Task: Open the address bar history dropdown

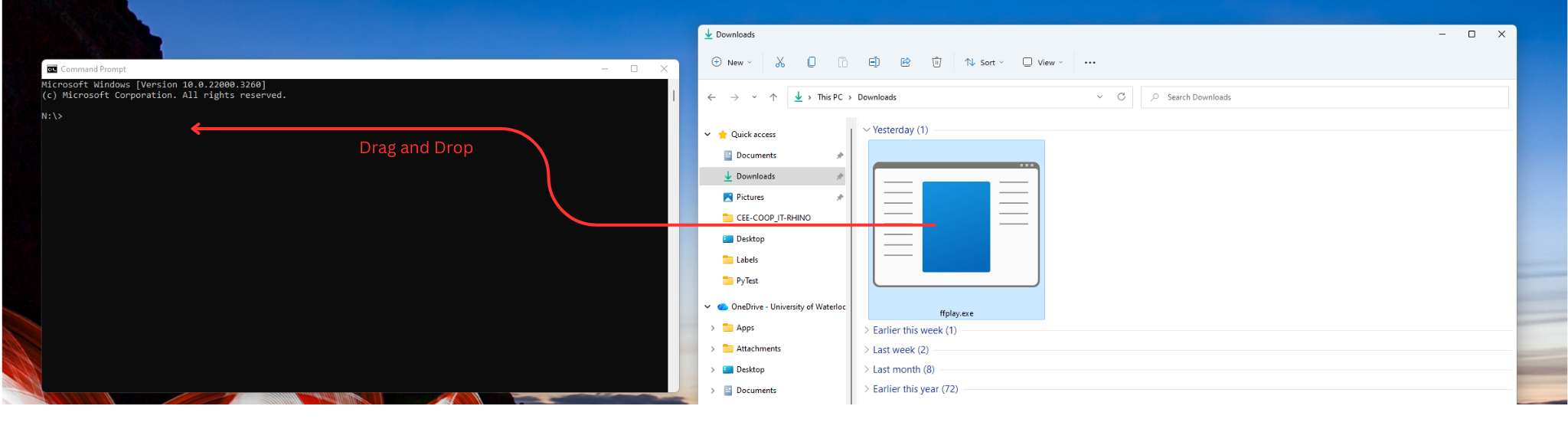Action: pos(1099,97)
